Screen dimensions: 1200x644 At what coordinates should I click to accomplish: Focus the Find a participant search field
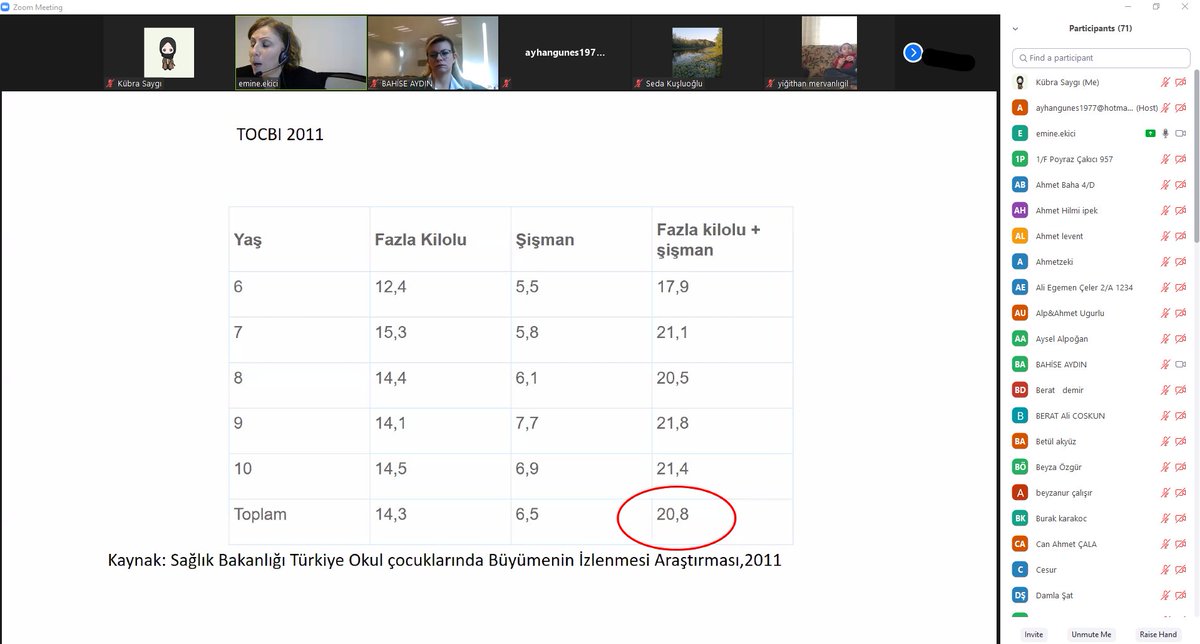[1101, 58]
